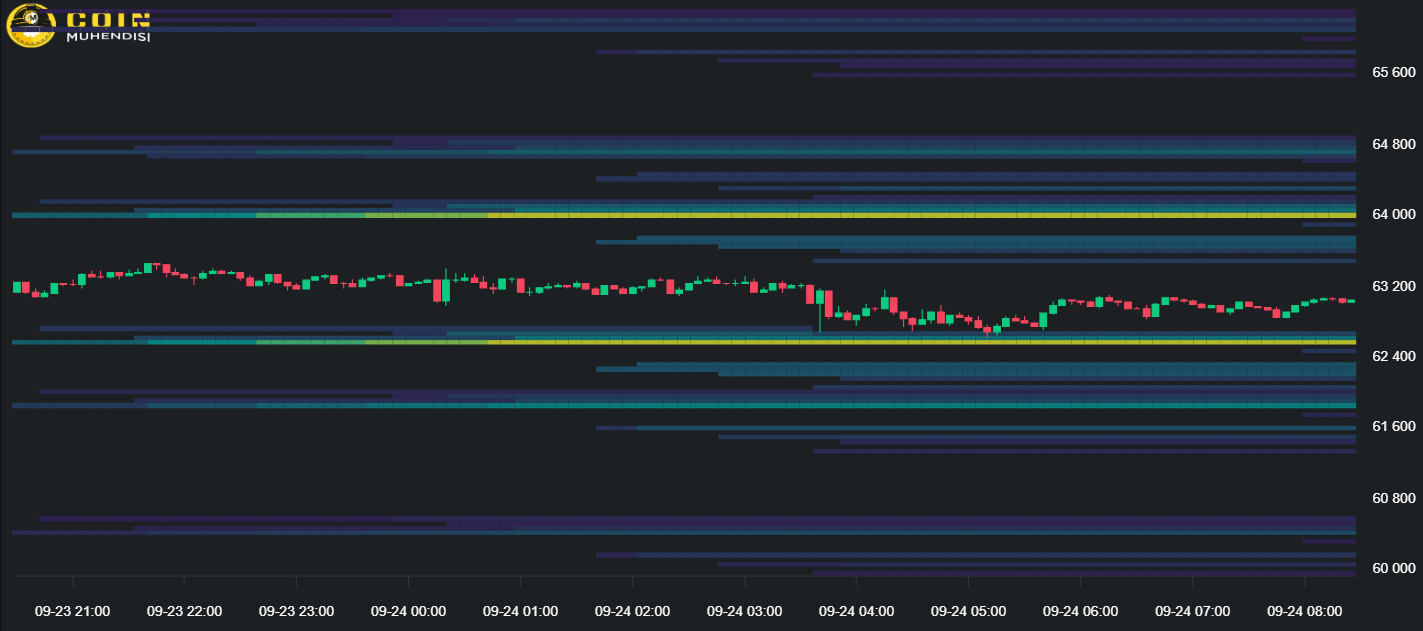This screenshot has height=631, width=1423.
Task: Select the 60 800 price axis label
Action: click(1393, 498)
